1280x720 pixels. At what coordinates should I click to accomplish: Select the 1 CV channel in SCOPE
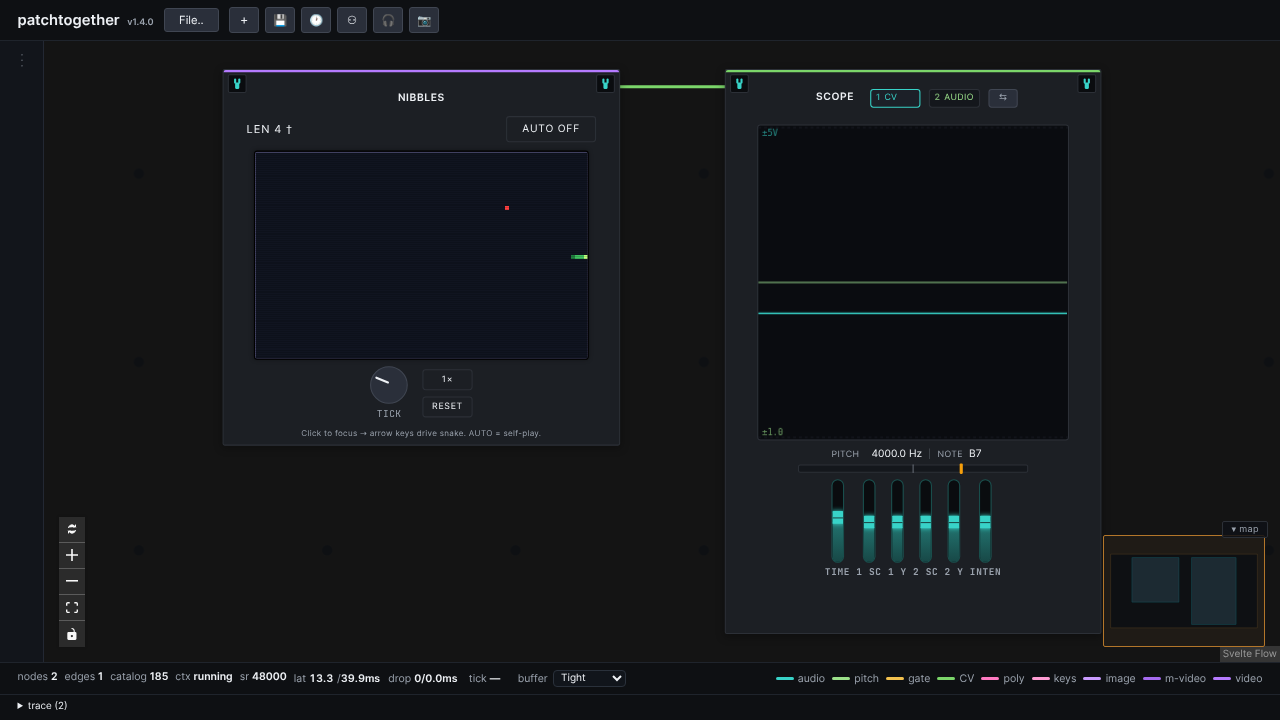tap(895, 98)
